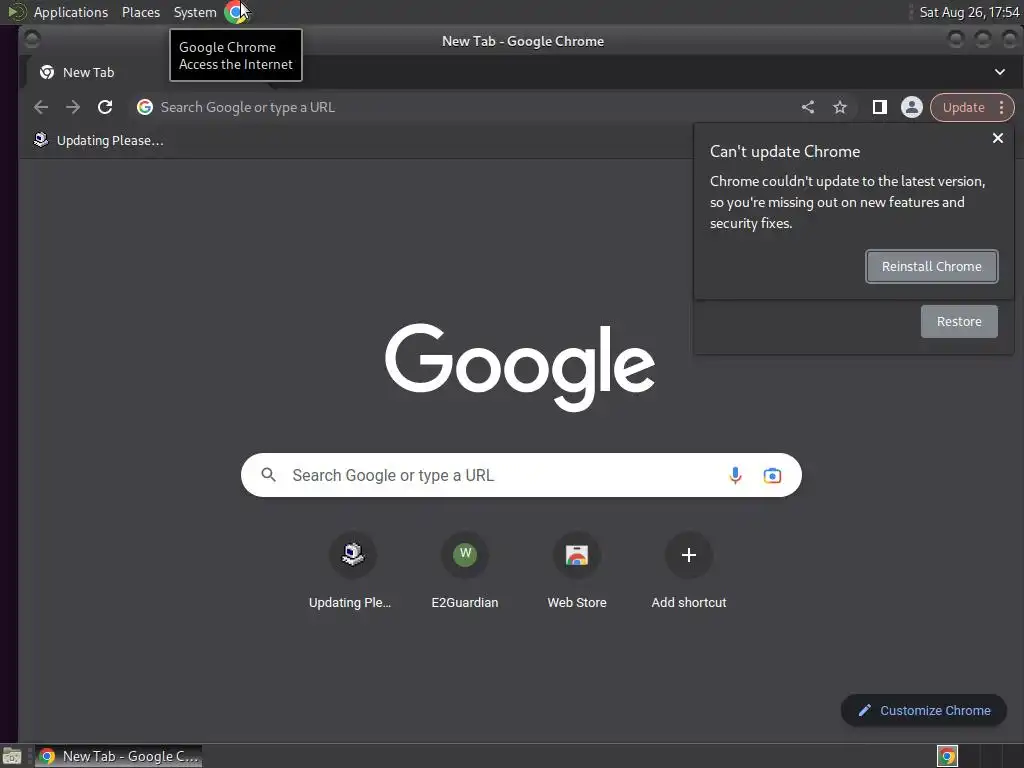Bookmark this tab with the star icon
Image resolution: width=1024 pixels, height=768 pixels.
click(840, 107)
